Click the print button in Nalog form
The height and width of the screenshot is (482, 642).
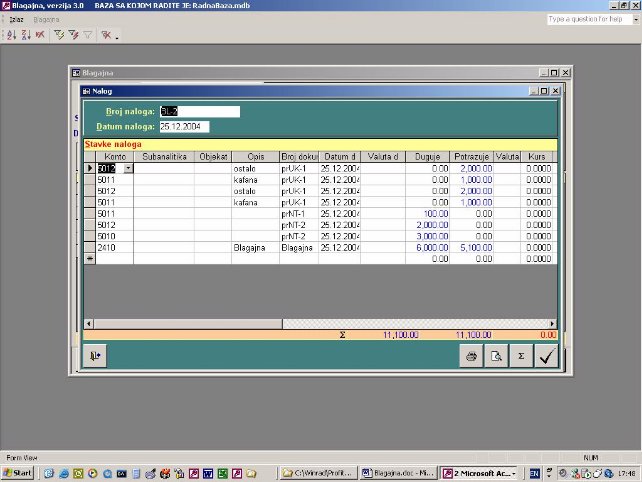[x=471, y=355]
